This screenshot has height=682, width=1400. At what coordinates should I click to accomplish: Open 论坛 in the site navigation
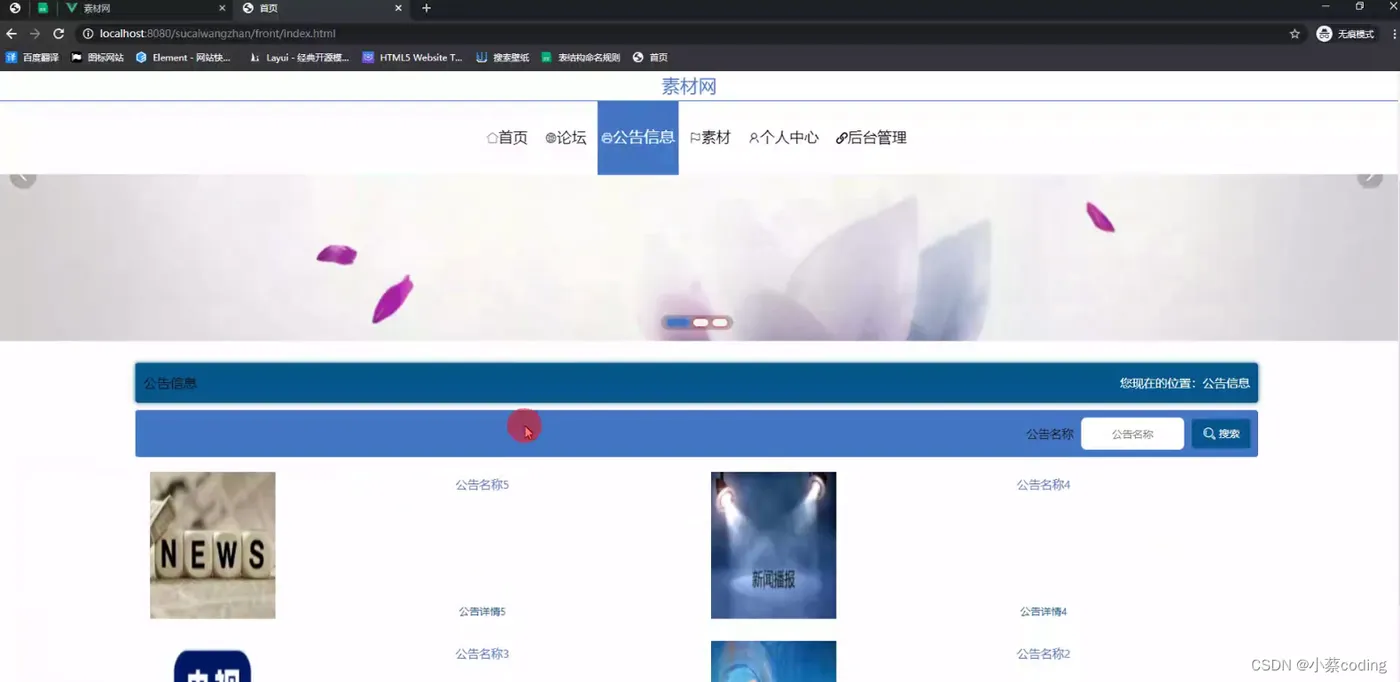[x=566, y=138]
